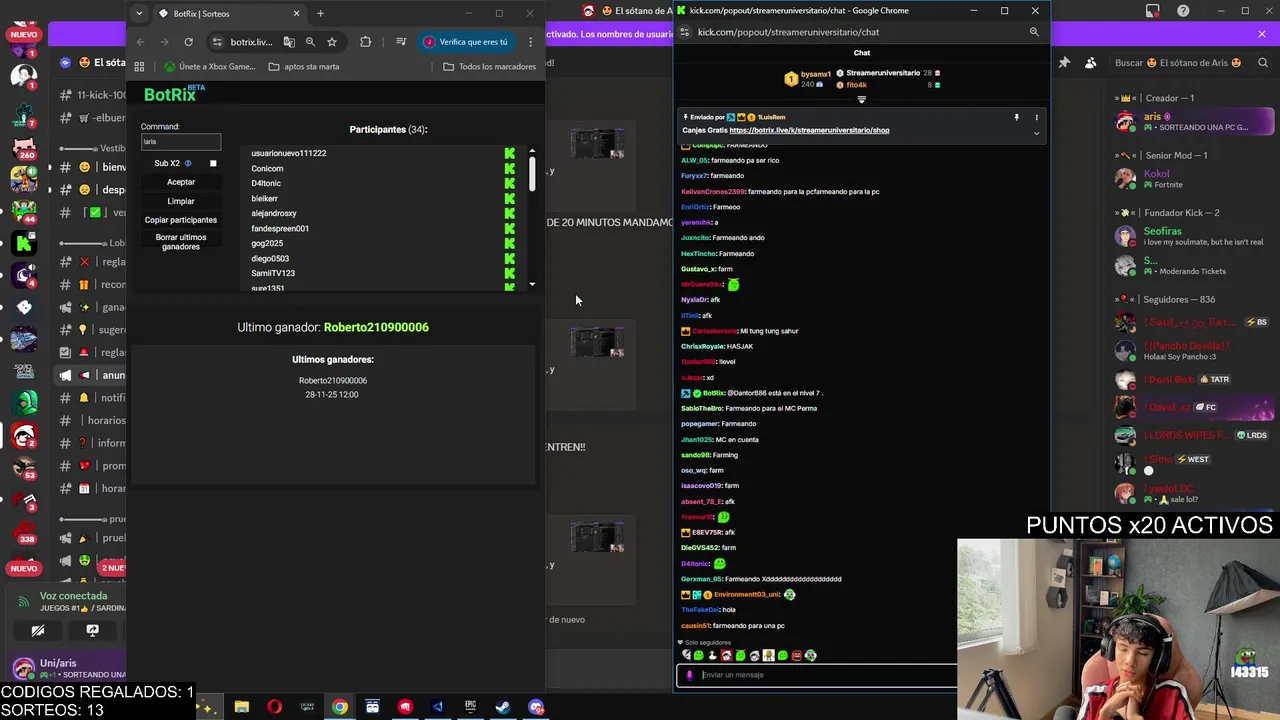Toggle the Discord member list icon
1280x720 pixels.
coord(1090,63)
